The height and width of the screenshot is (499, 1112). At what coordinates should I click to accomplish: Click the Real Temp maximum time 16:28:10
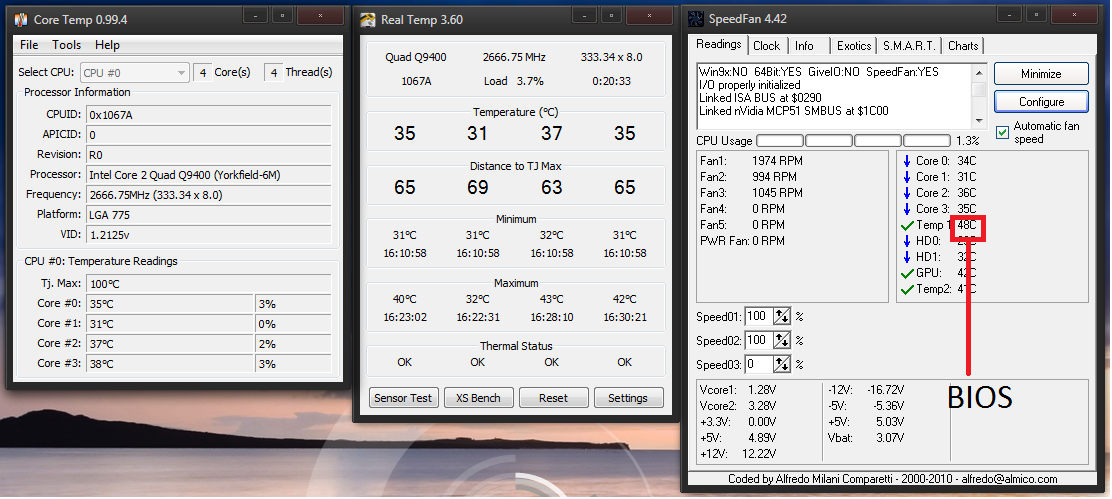point(551,317)
